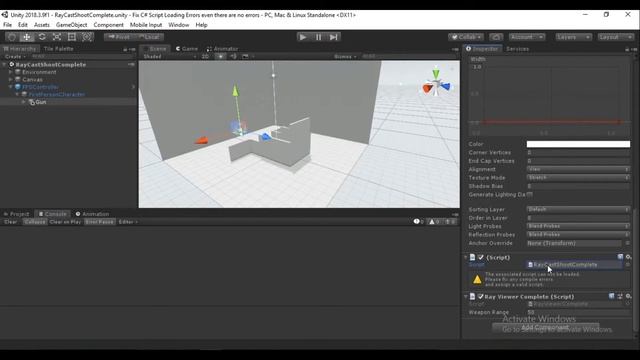This screenshot has height=360, width=640.
Task: Open the Reflection Probes dropdown
Action: [x=578, y=234]
